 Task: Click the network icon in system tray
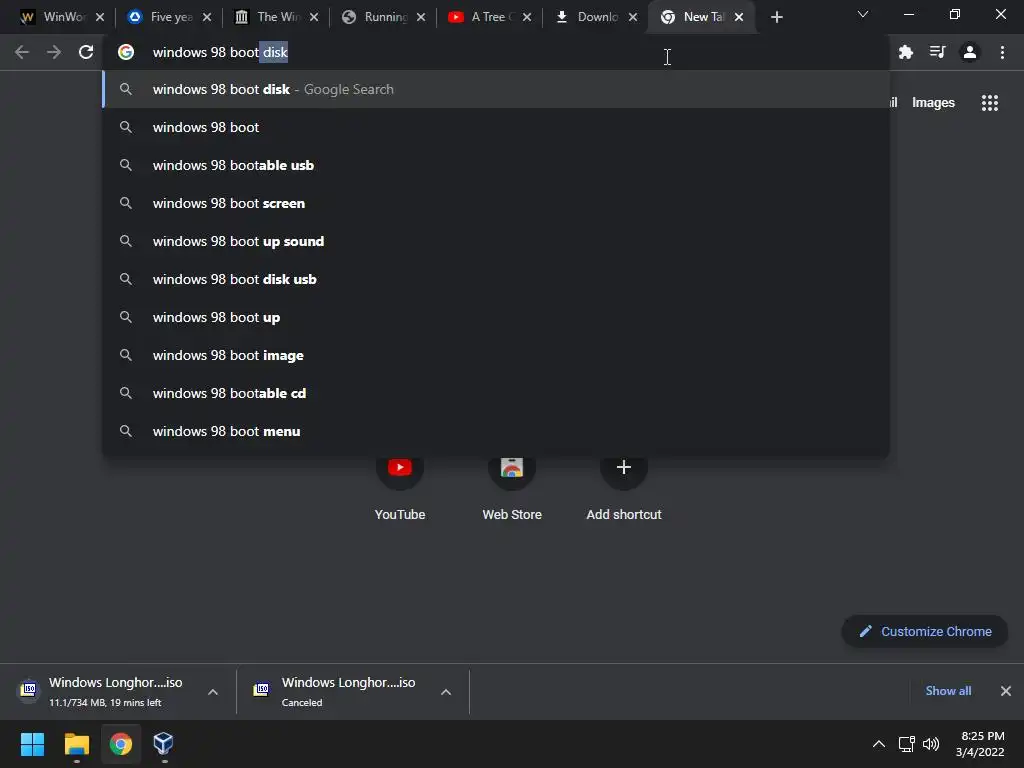pyautogui.click(x=906, y=744)
